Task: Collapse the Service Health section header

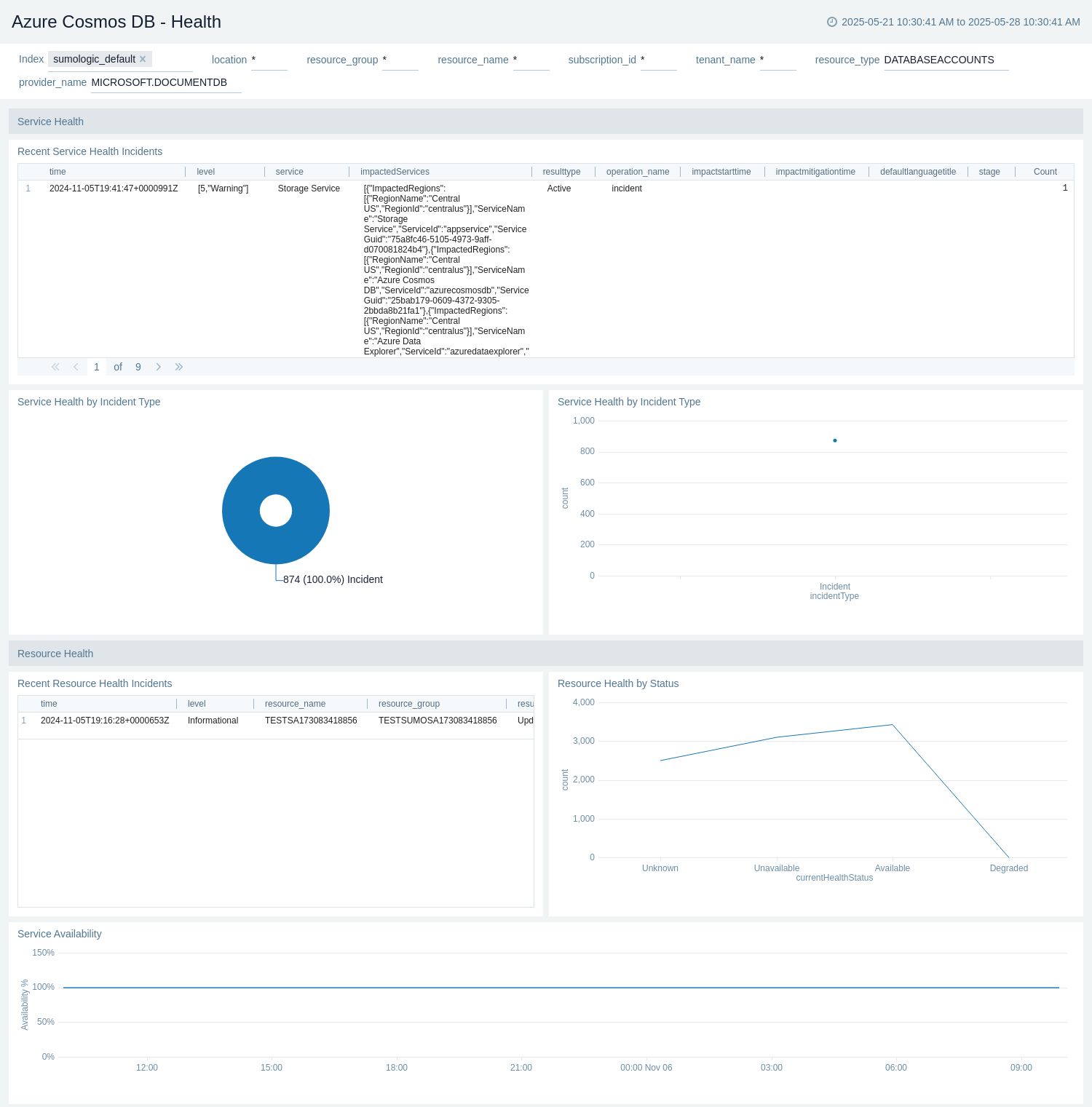Action: 546,122
